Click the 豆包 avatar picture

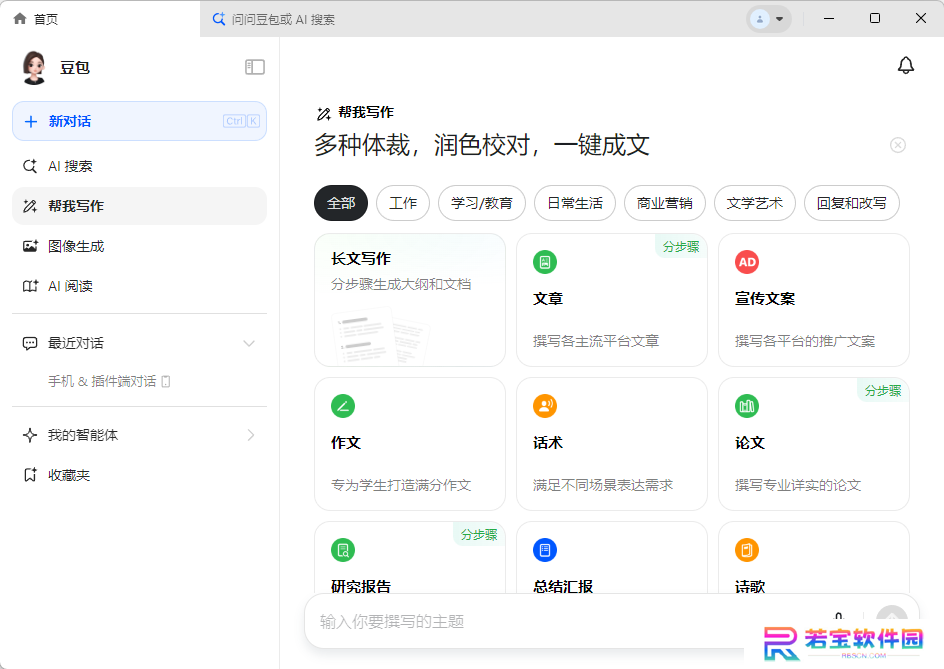click(x=34, y=67)
